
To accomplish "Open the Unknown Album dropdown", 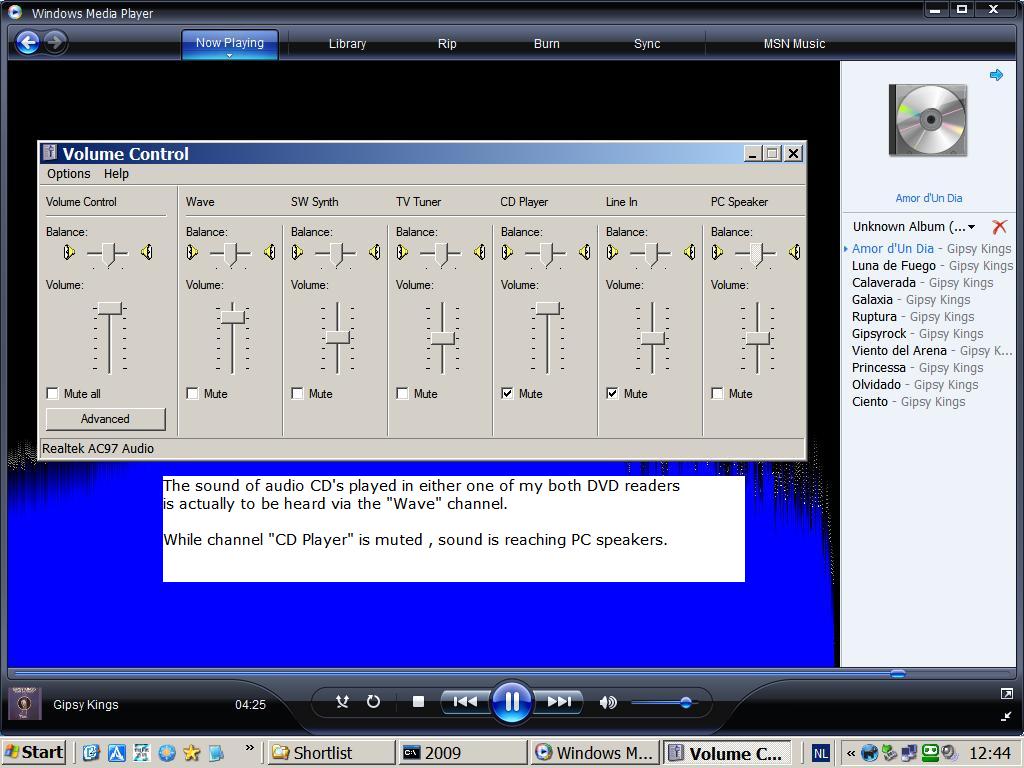I will pyautogui.click(x=972, y=227).
